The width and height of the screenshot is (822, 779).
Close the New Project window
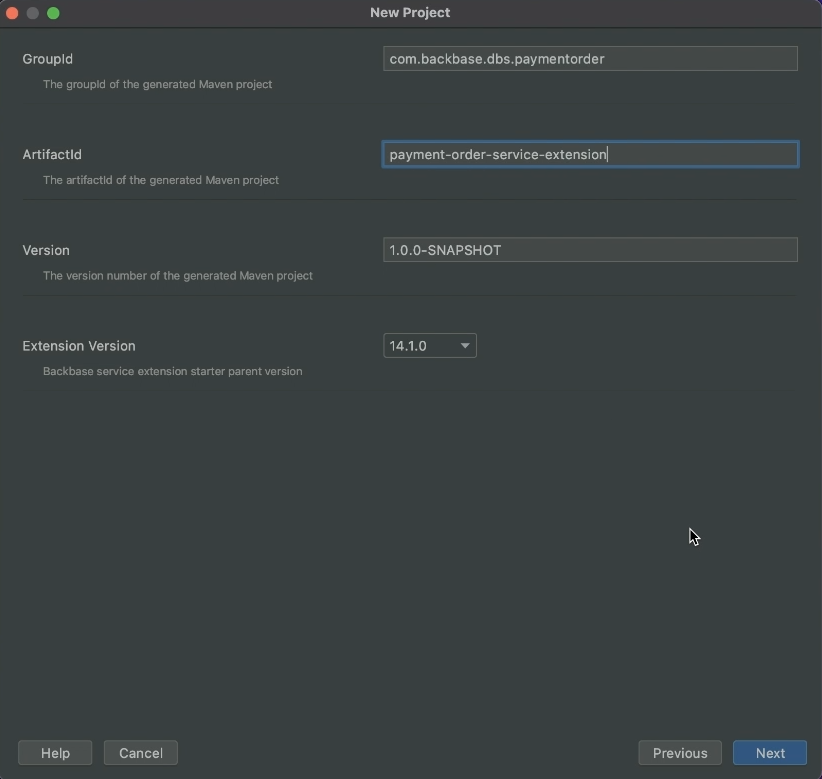click(x=12, y=13)
